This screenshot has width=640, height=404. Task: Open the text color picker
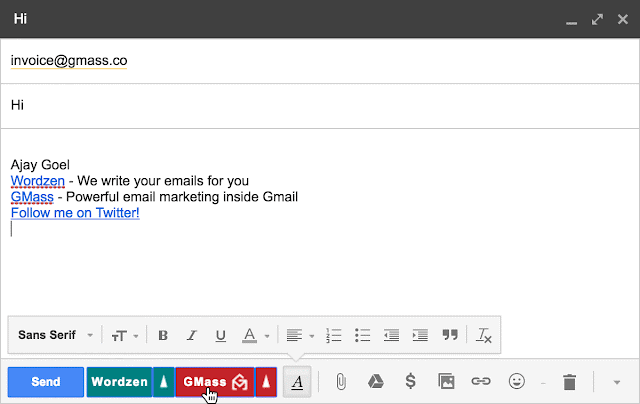pyautogui.click(x=256, y=335)
